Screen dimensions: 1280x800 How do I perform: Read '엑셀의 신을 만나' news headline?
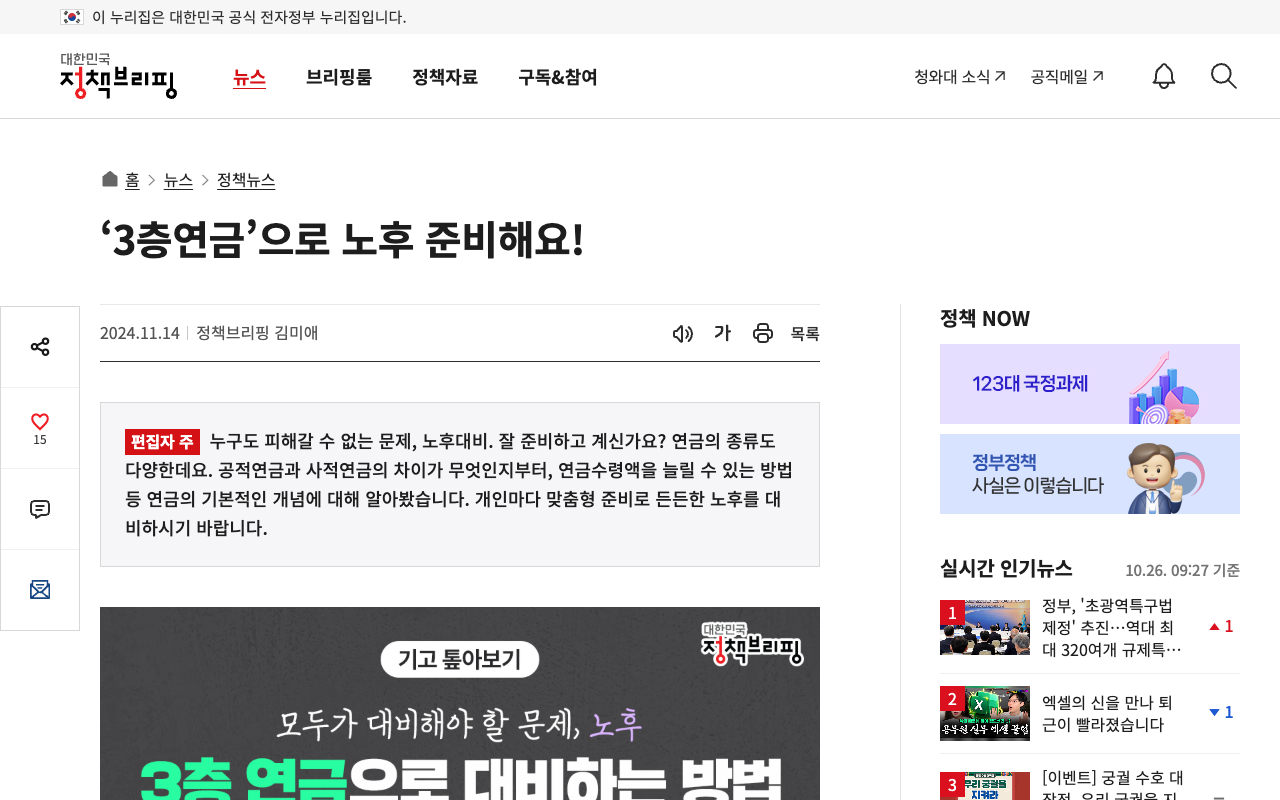pos(1107,713)
